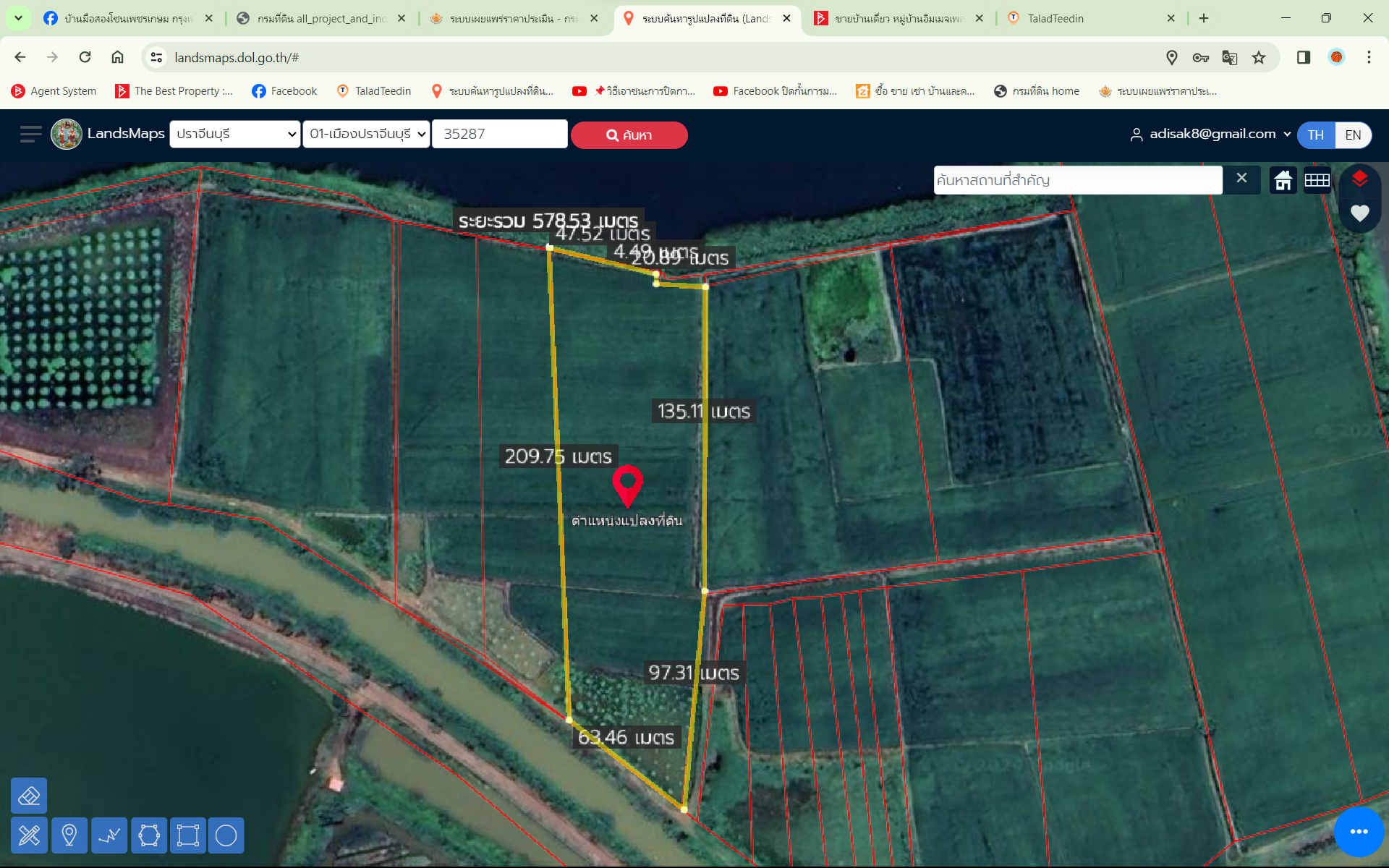Image resolution: width=1389 pixels, height=868 pixels.
Task: Select the circle drawing tool
Action: click(226, 835)
